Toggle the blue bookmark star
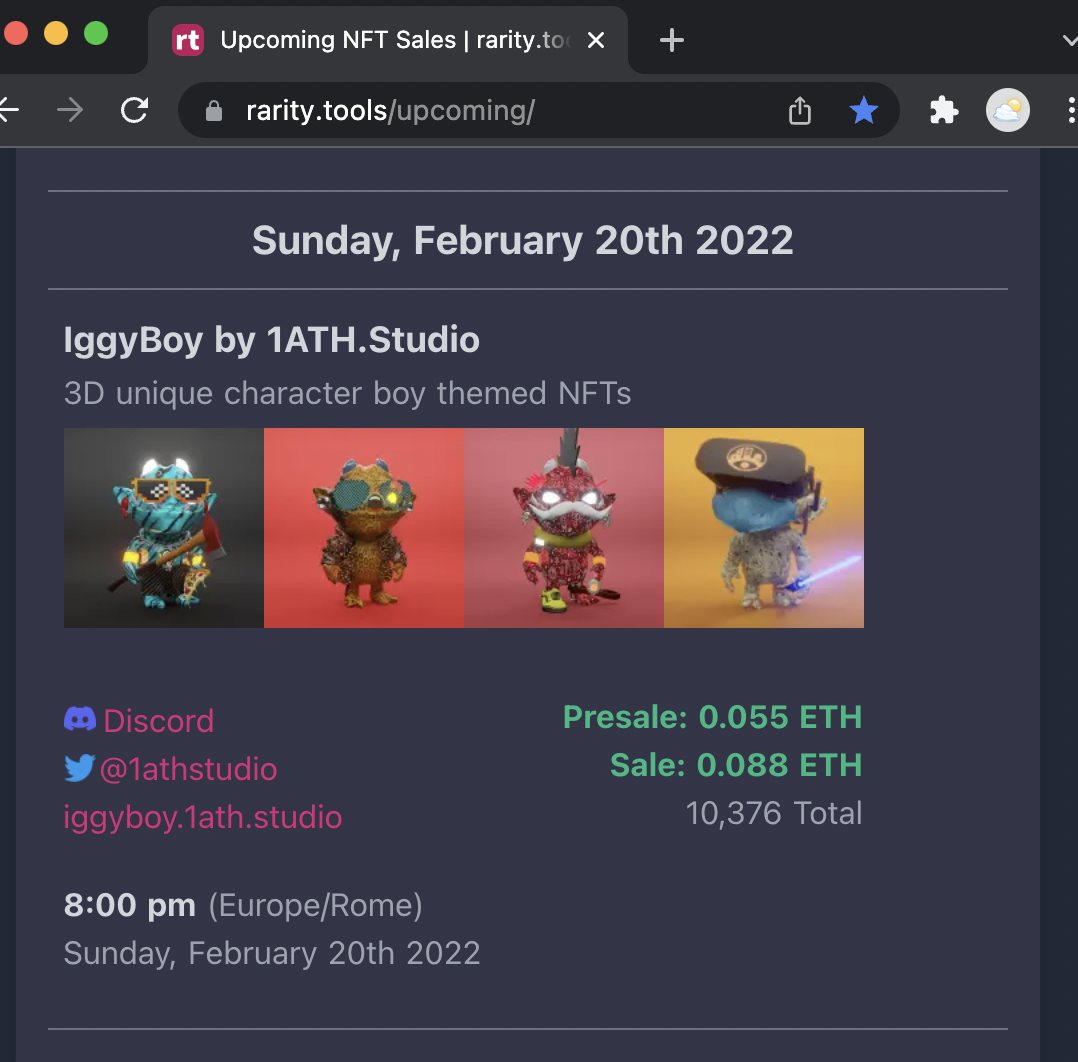 [x=863, y=110]
